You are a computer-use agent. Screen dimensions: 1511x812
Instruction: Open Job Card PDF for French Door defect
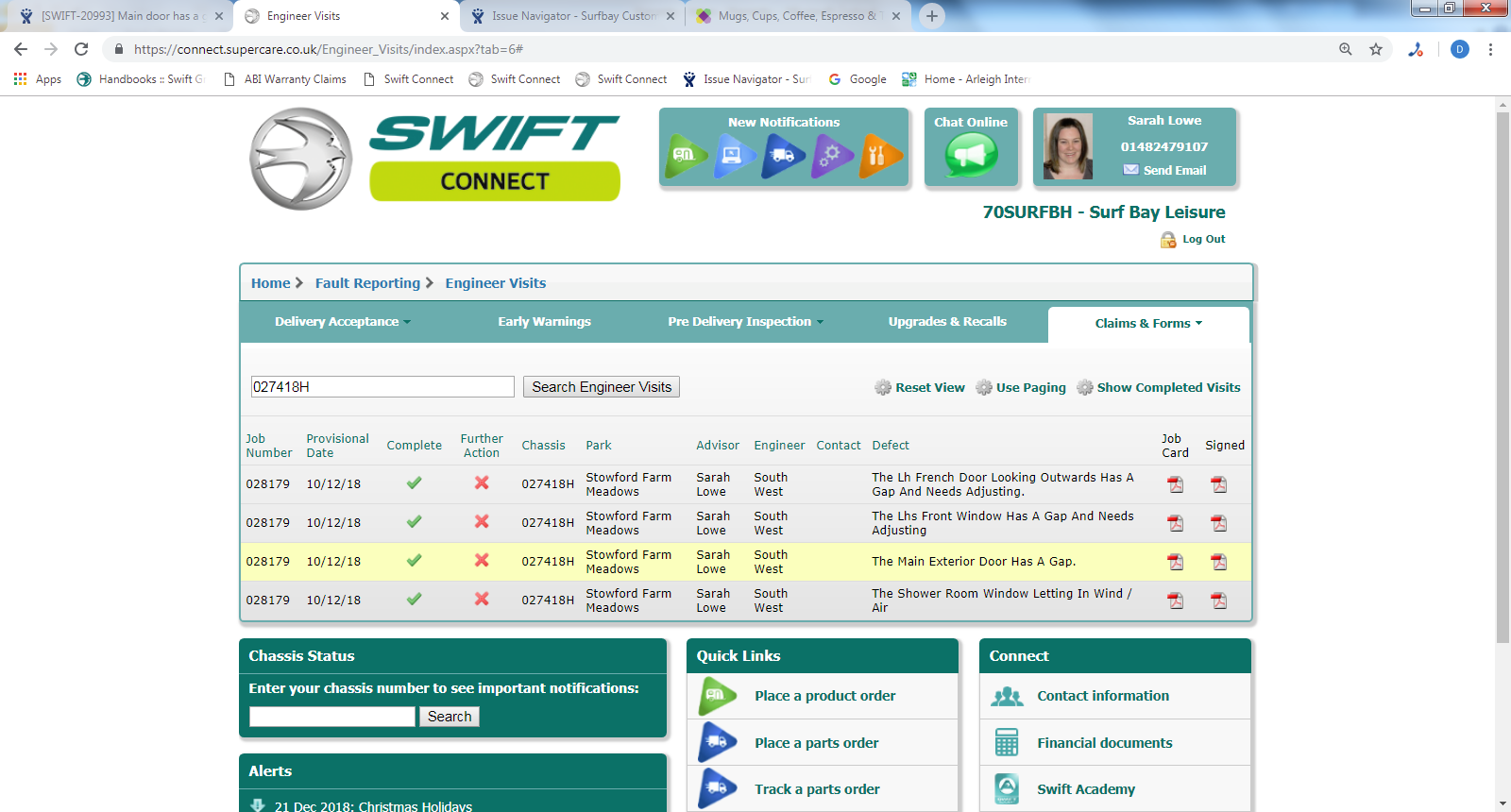pyautogui.click(x=1175, y=484)
